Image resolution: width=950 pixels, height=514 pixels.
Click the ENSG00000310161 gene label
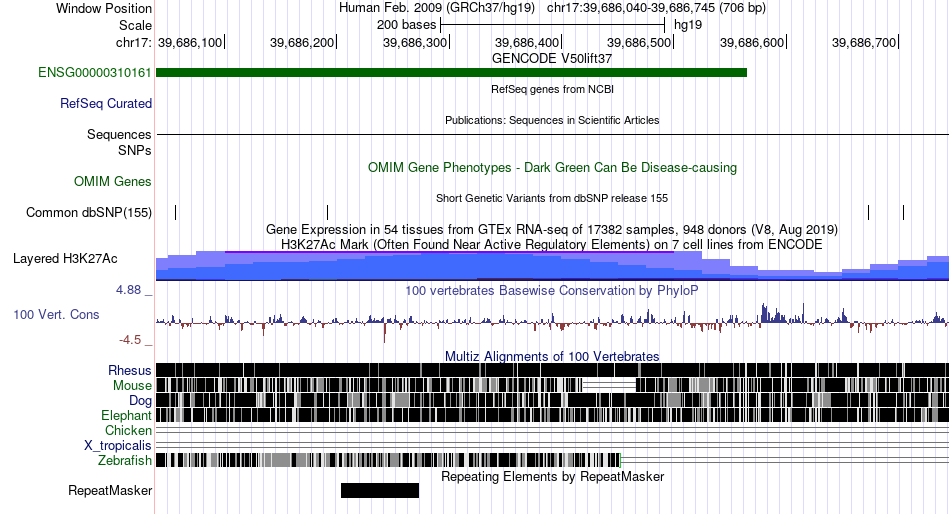click(x=95, y=73)
